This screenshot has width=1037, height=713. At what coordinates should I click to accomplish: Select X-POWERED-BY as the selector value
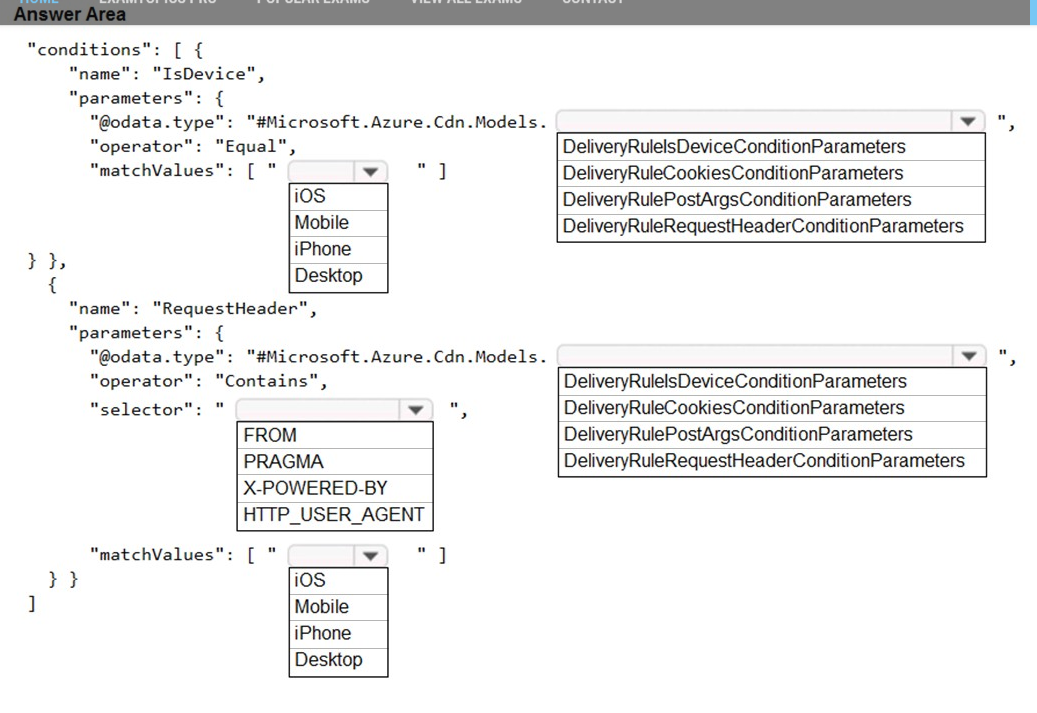pos(335,488)
